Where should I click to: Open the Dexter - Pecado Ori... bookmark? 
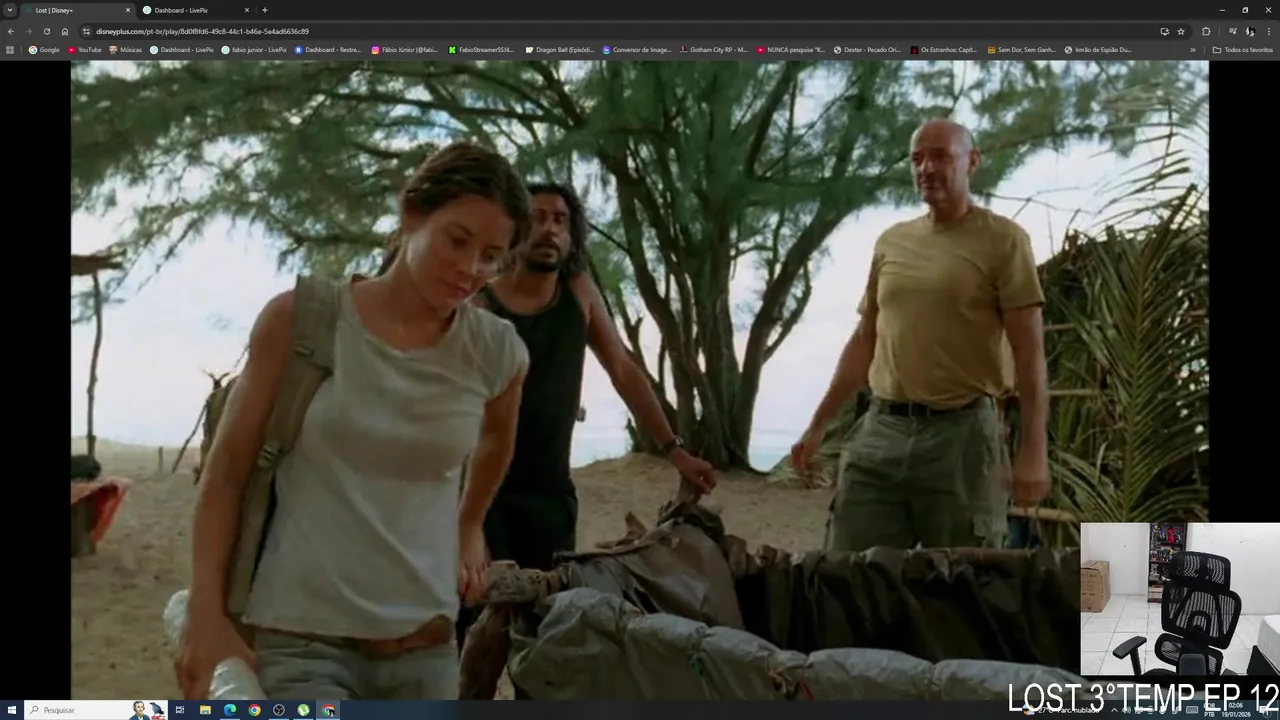coord(867,49)
